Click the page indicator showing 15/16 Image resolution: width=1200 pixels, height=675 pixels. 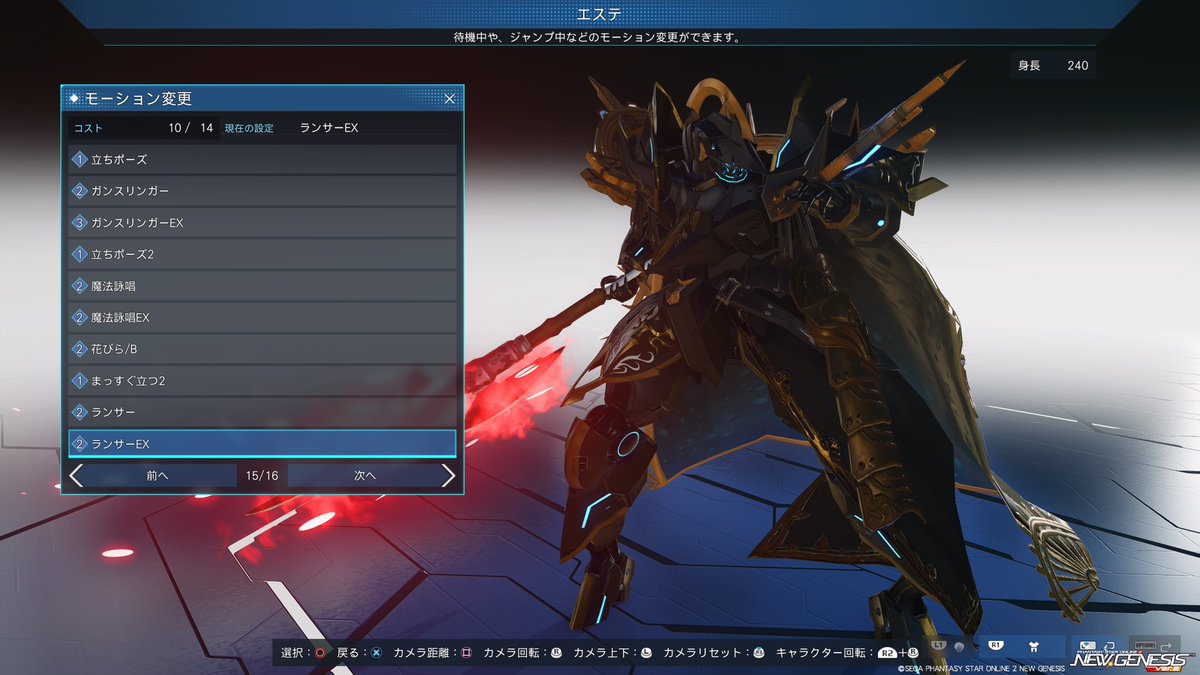(x=261, y=476)
